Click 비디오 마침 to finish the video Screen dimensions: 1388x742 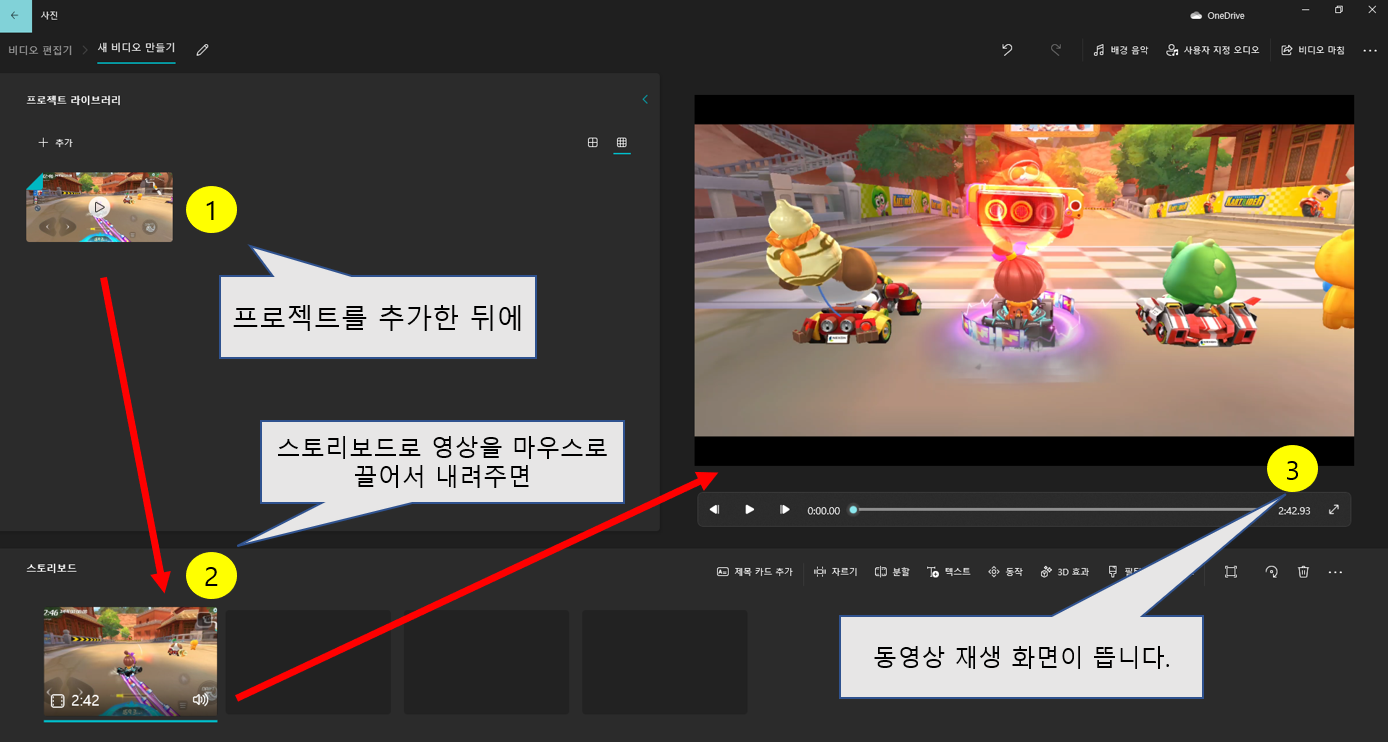pyautogui.click(x=1313, y=49)
